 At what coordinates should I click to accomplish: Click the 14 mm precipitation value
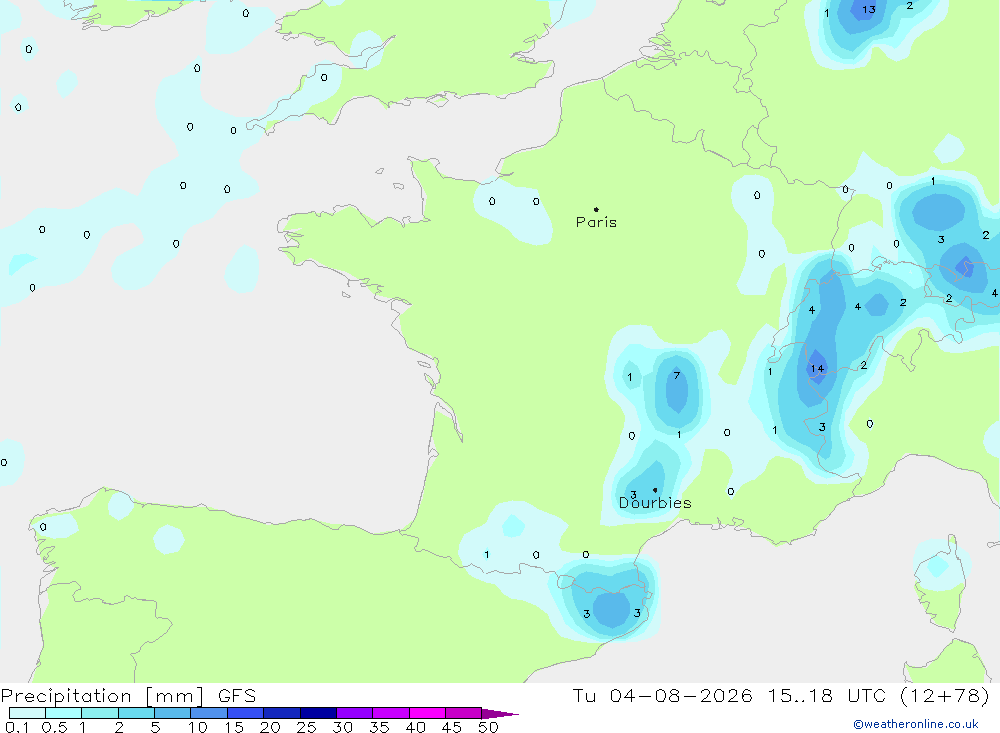pos(817,369)
